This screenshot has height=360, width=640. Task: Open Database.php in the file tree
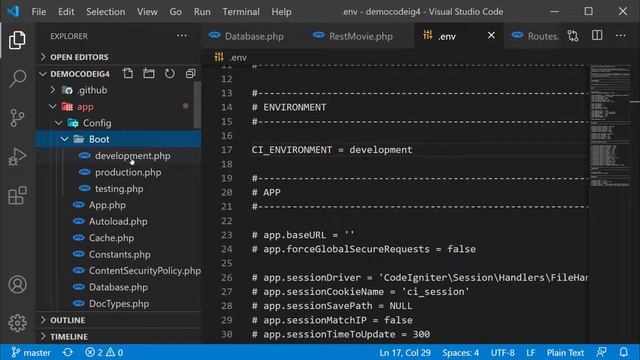pos(118,287)
